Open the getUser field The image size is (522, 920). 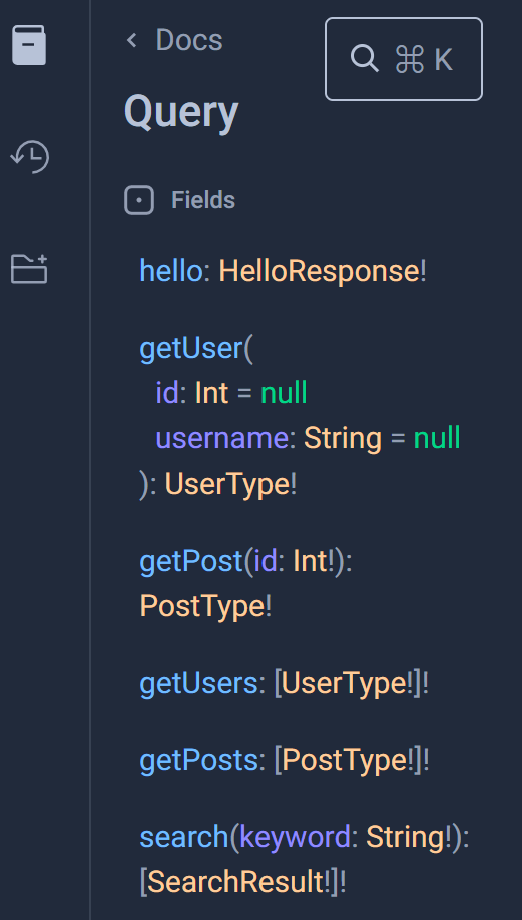point(191,349)
